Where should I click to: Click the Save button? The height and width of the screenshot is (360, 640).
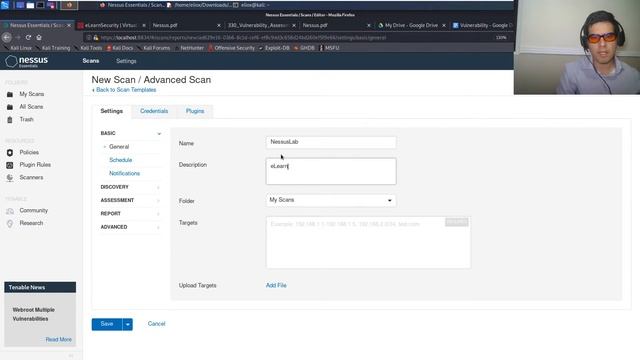coord(107,324)
